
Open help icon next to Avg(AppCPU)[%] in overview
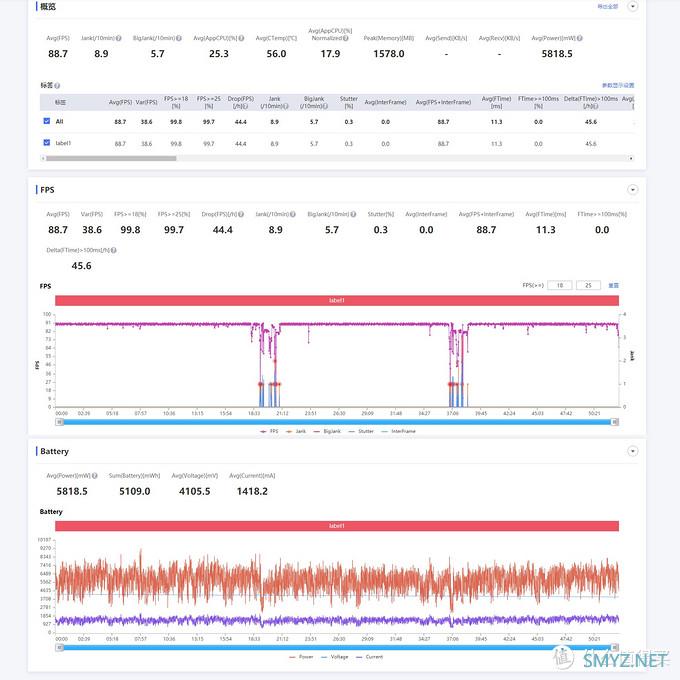241,38
